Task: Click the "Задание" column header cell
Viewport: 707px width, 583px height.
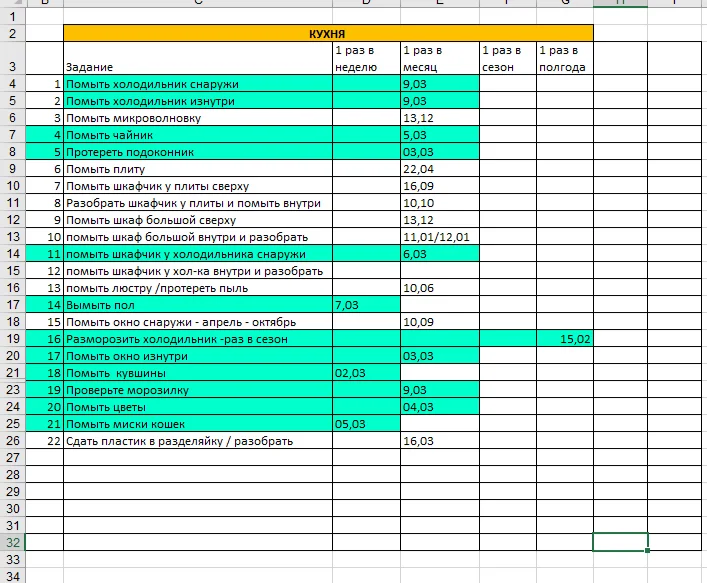Action: (198, 59)
